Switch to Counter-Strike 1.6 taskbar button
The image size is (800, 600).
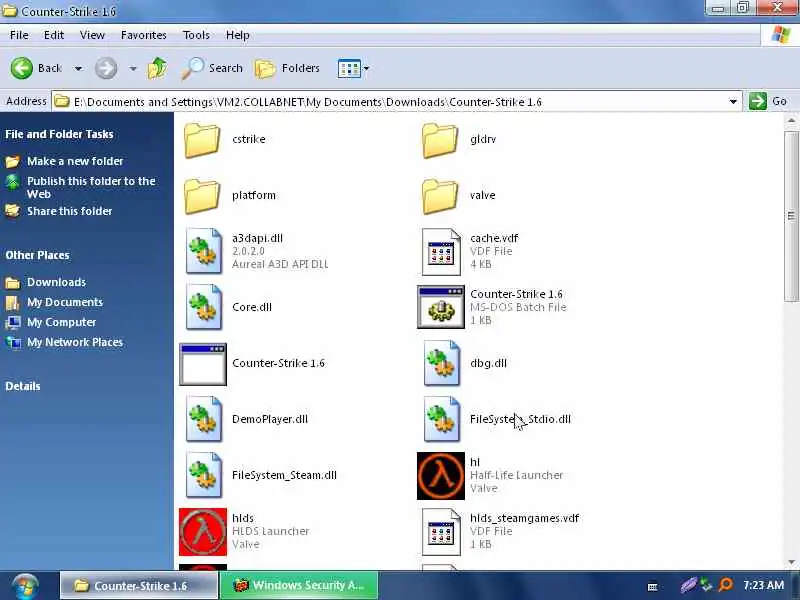[139, 585]
